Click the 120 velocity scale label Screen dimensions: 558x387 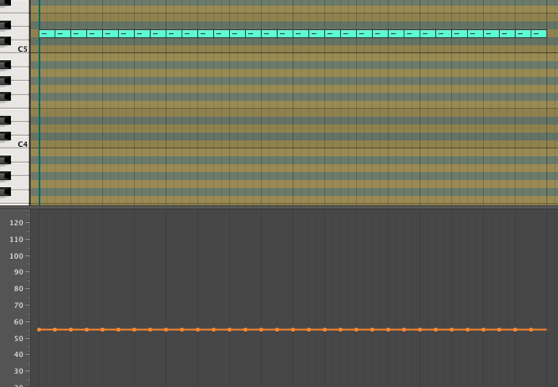pos(16,223)
